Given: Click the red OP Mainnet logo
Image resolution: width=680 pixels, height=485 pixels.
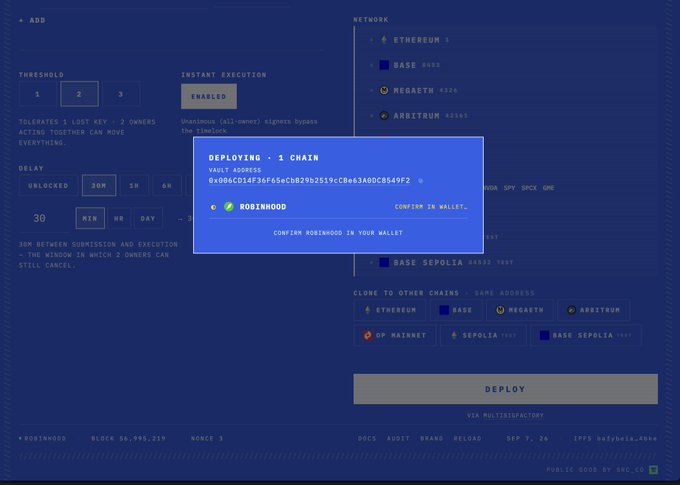Looking at the screenshot, I should point(367,335).
